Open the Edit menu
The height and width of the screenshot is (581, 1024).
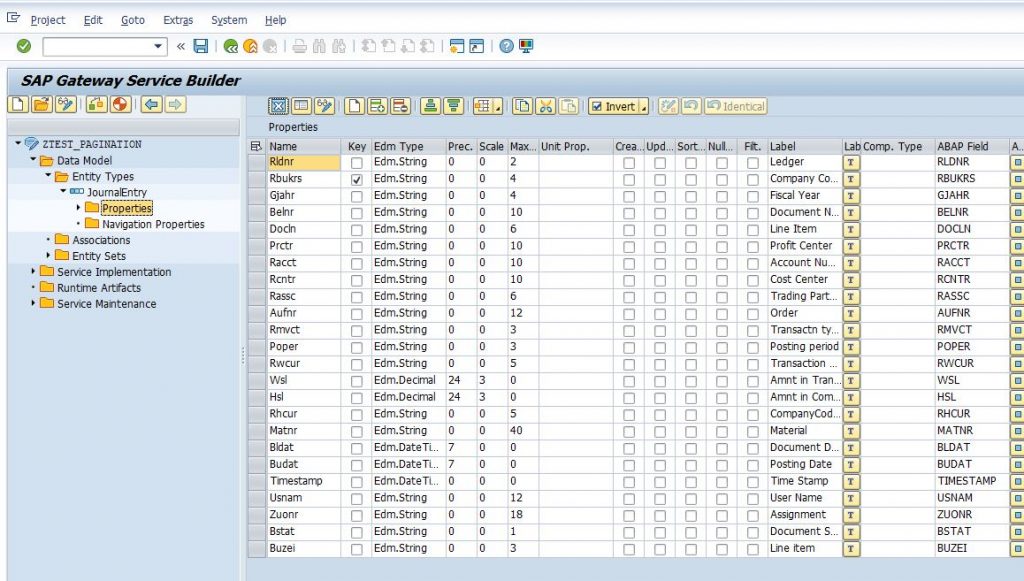(93, 20)
